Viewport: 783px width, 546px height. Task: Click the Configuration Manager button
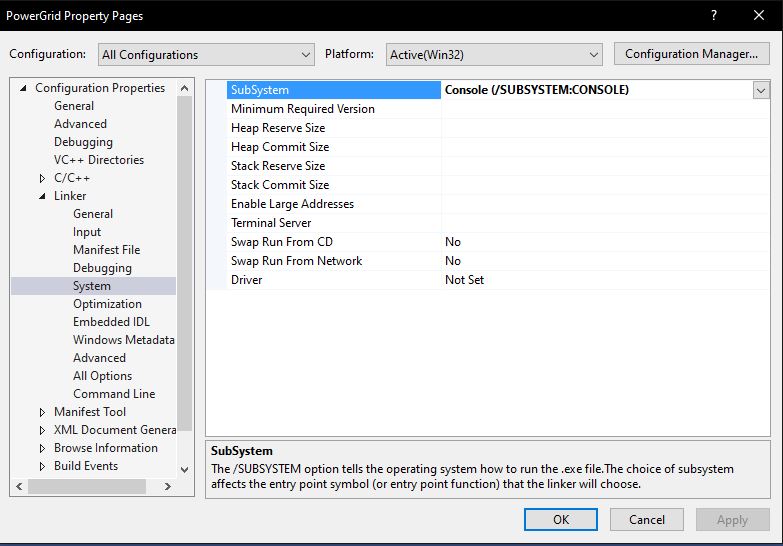click(x=691, y=54)
